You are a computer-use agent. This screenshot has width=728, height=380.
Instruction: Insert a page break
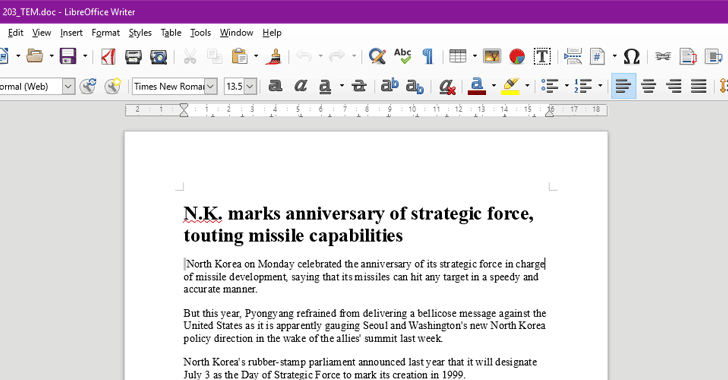coord(572,57)
